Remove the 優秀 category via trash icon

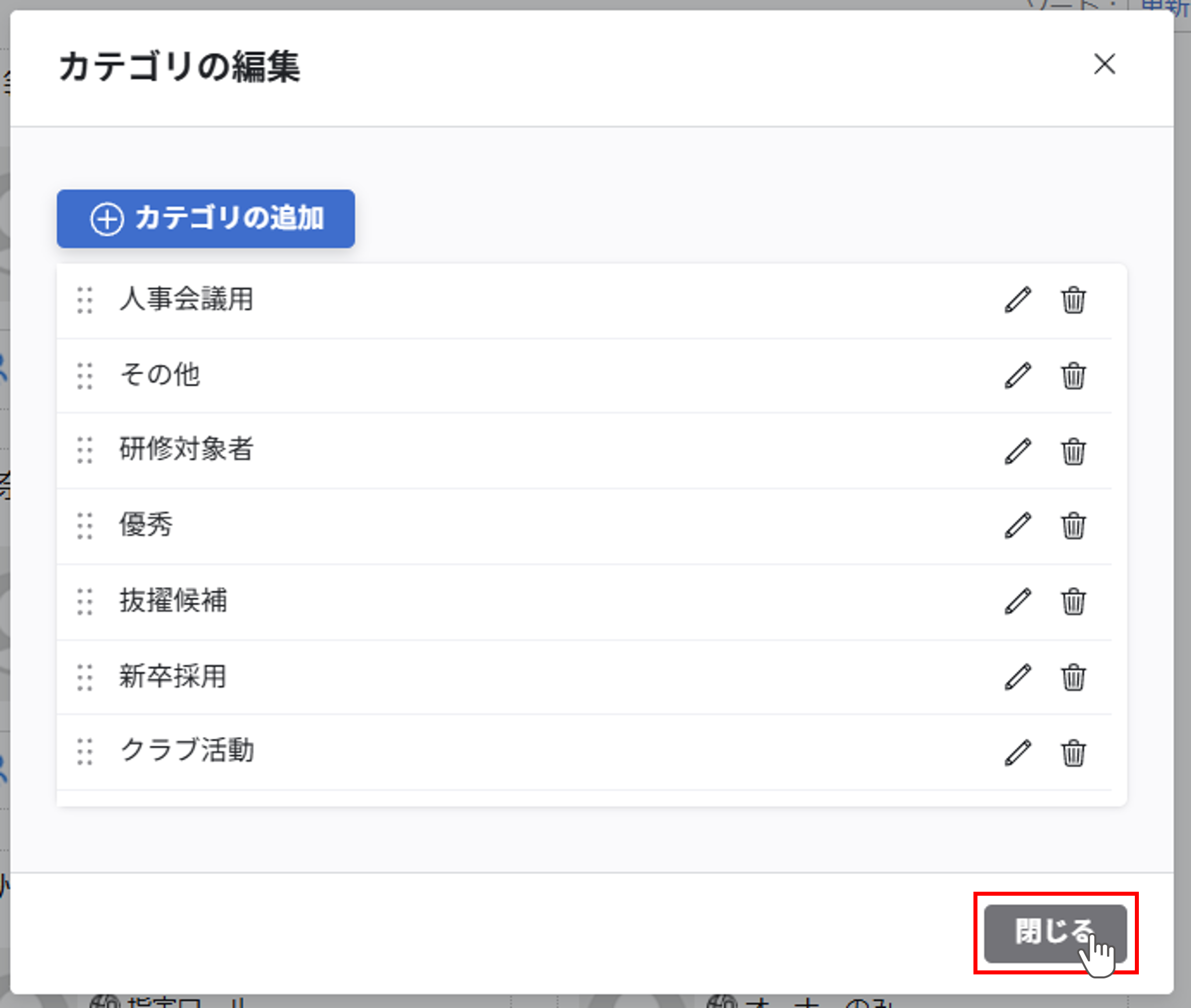click(1073, 526)
